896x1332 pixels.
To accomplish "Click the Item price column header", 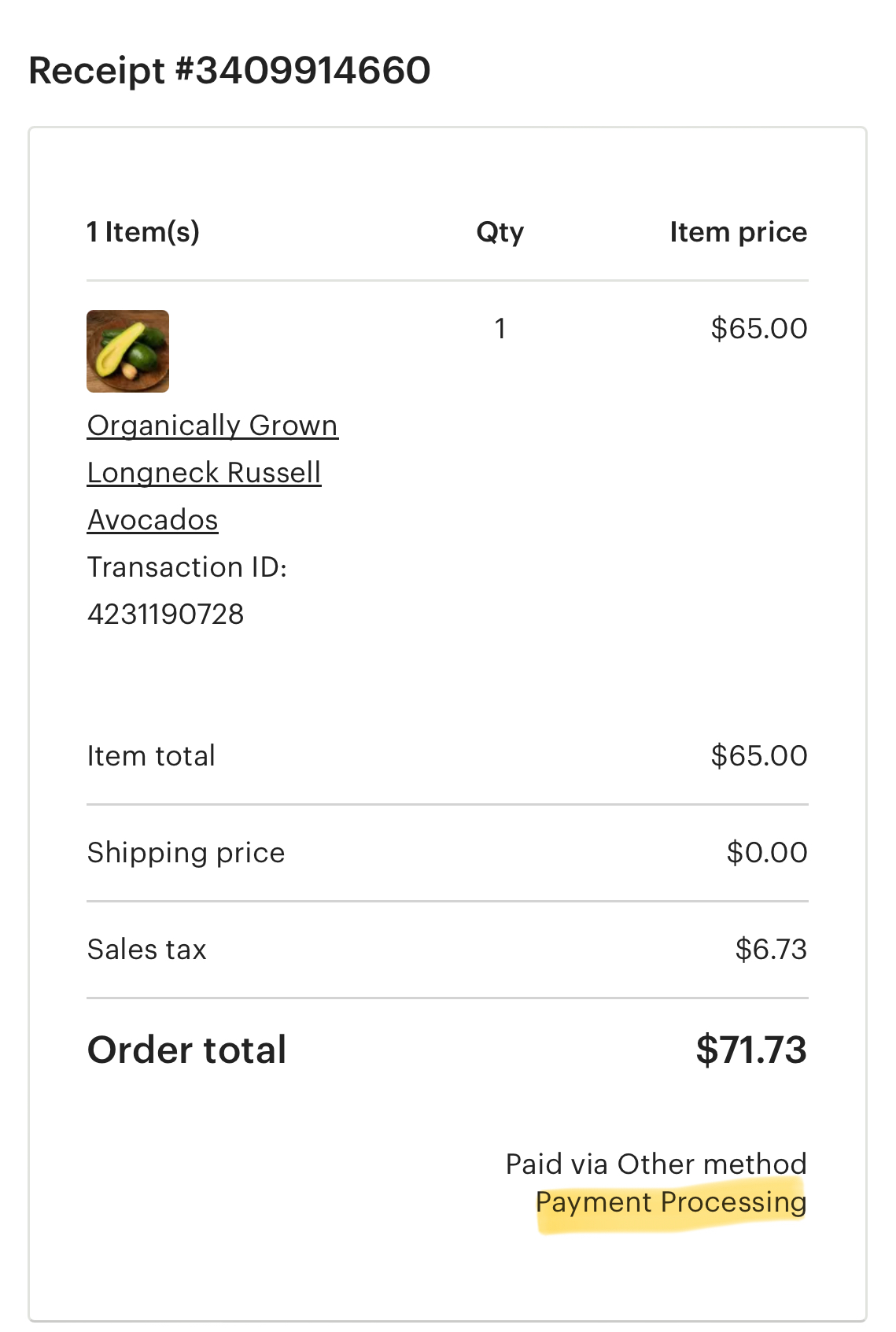I will tap(738, 232).
